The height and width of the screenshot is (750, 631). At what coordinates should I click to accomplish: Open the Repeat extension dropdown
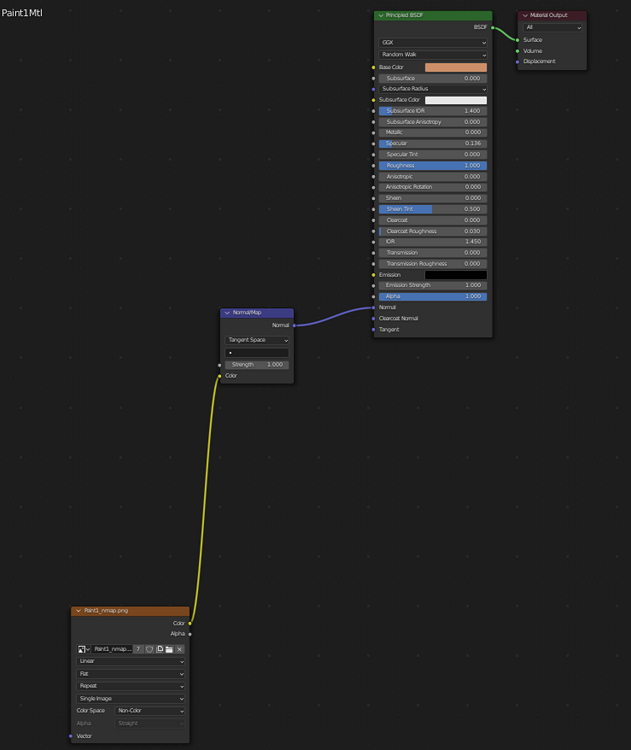pyautogui.click(x=130, y=686)
